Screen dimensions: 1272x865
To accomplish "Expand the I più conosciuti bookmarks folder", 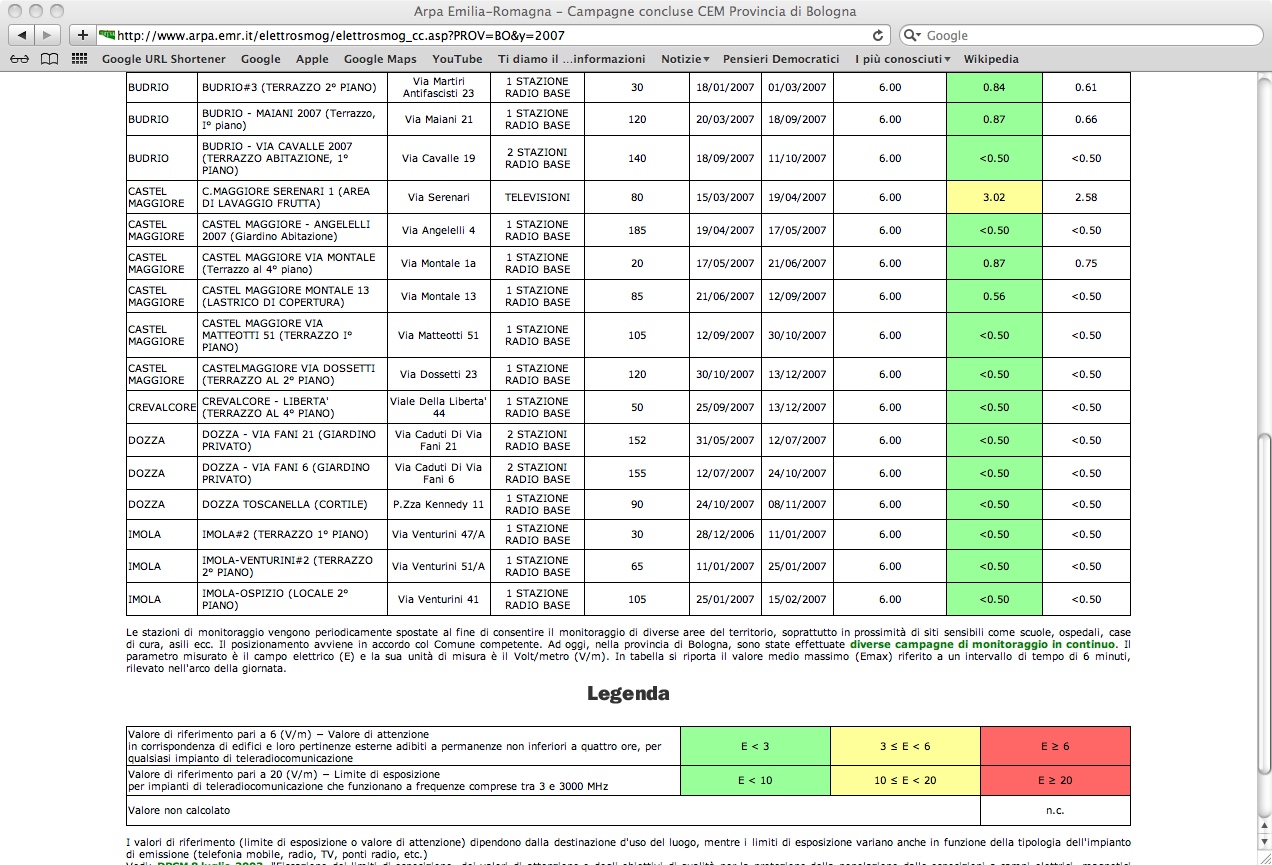I will pos(903,59).
